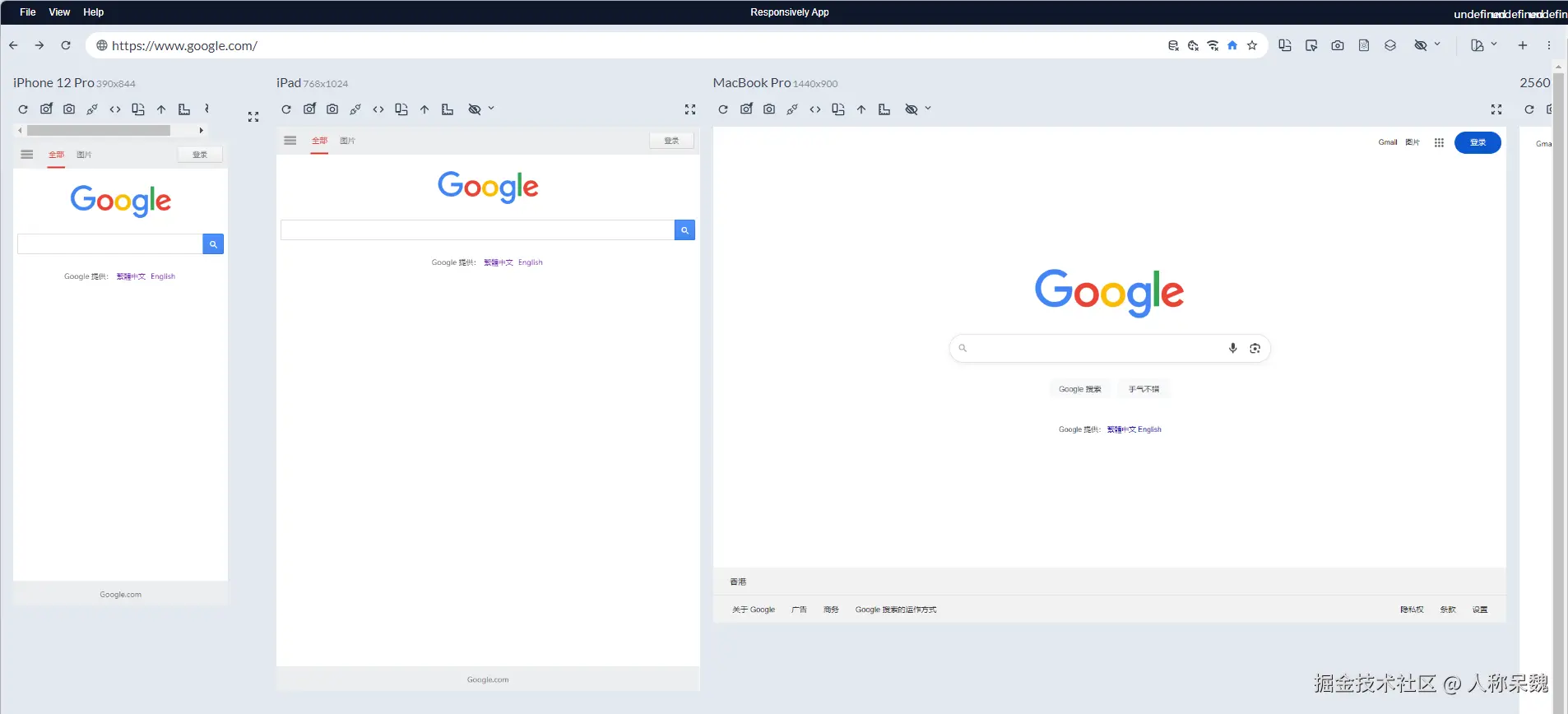The height and width of the screenshot is (714, 1568).
Task: Click 登录 button in MacBook Pro preview
Action: (1478, 142)
